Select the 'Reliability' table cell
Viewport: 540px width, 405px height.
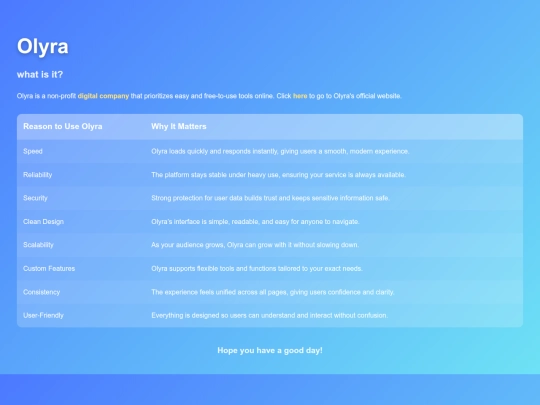81,175
